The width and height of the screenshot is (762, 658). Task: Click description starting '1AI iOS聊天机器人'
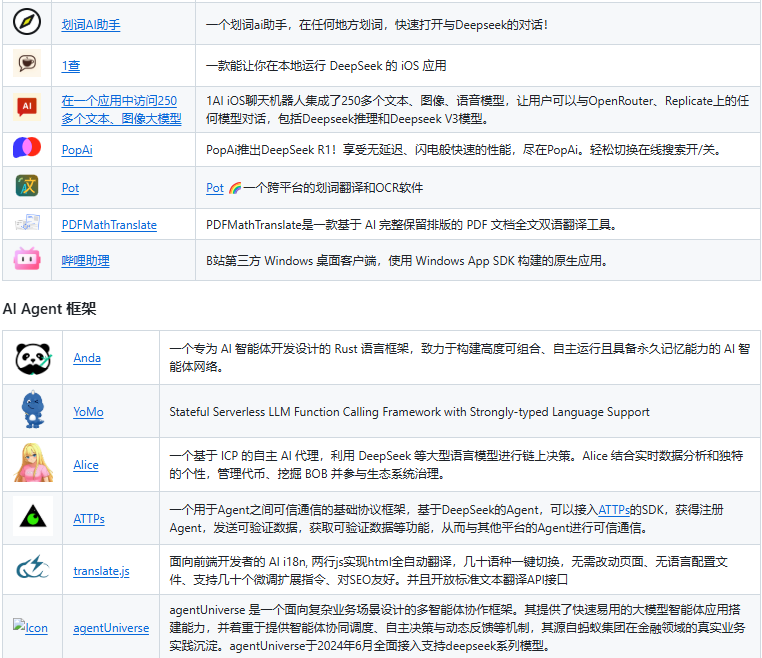pos(477,110)
